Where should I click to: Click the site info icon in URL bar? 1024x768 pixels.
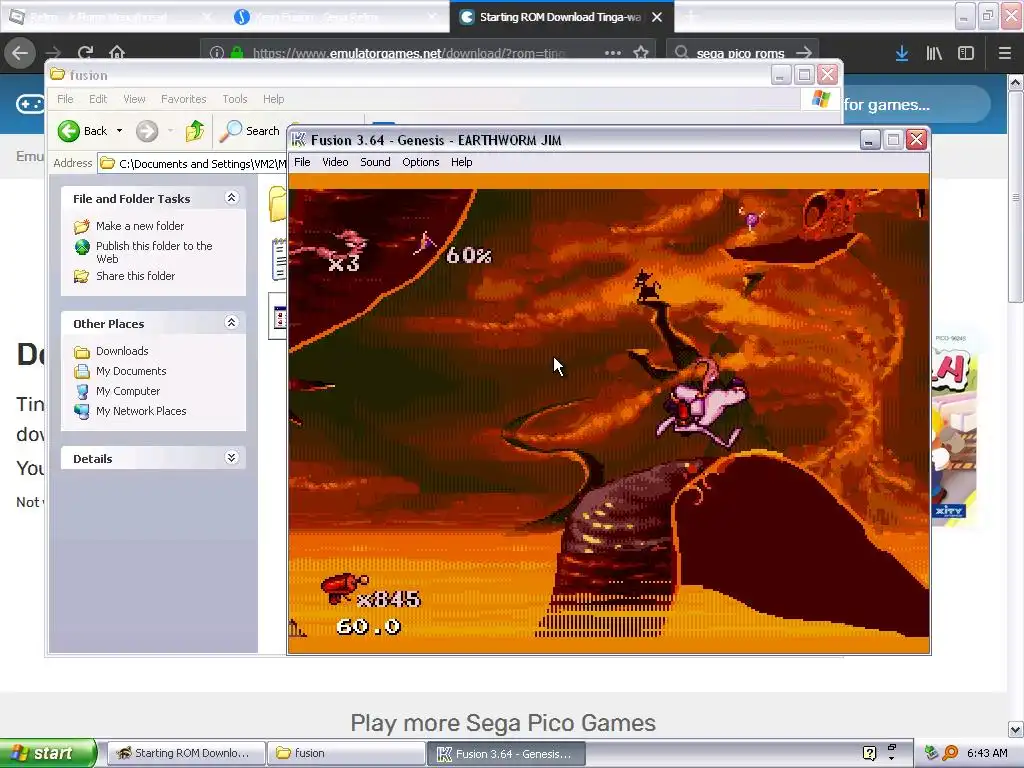(217, 53)
